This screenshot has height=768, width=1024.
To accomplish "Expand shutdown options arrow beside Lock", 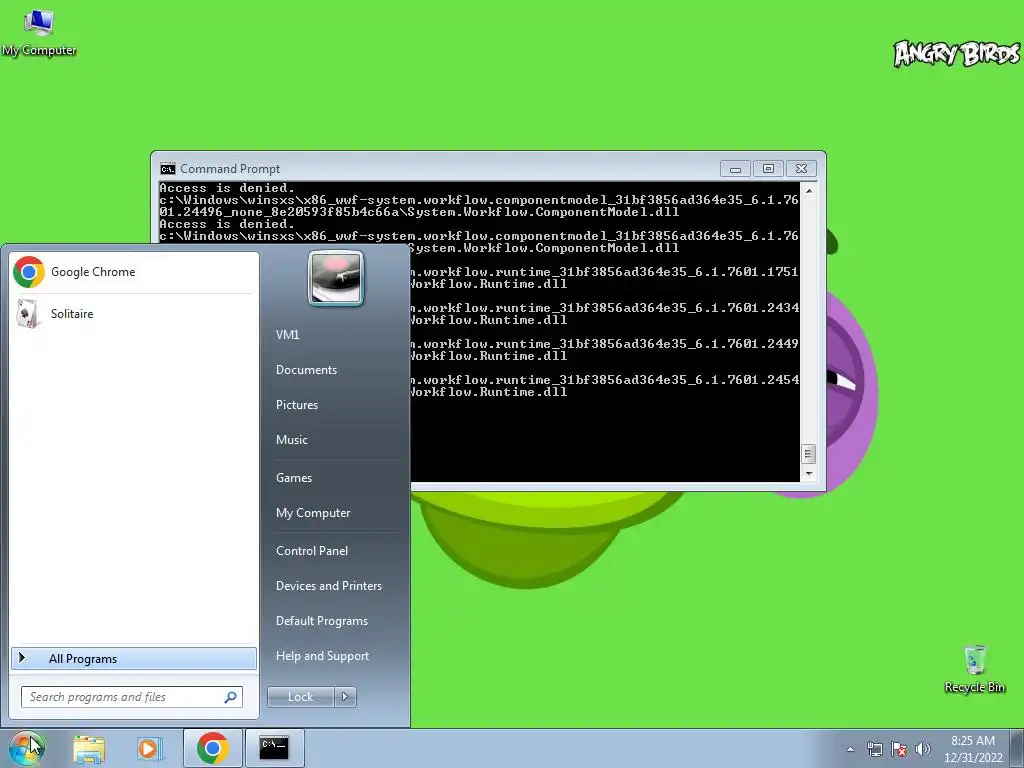I will [x=345, y=697].
